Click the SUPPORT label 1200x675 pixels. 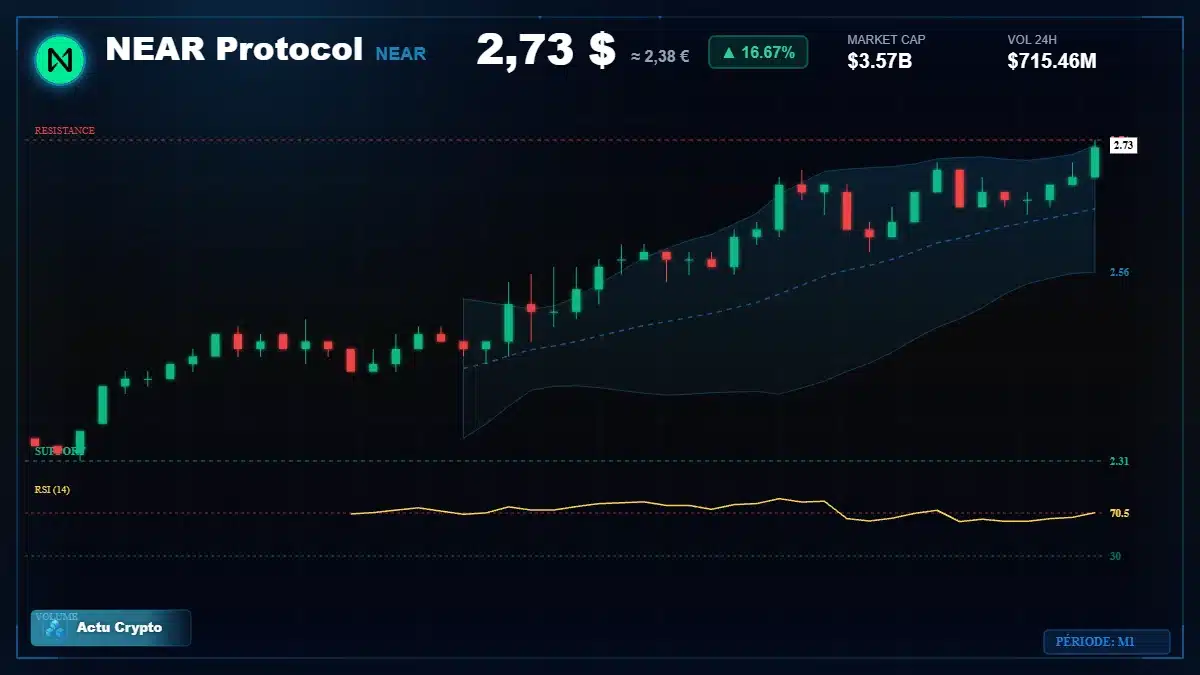click(x=59, y=451)
